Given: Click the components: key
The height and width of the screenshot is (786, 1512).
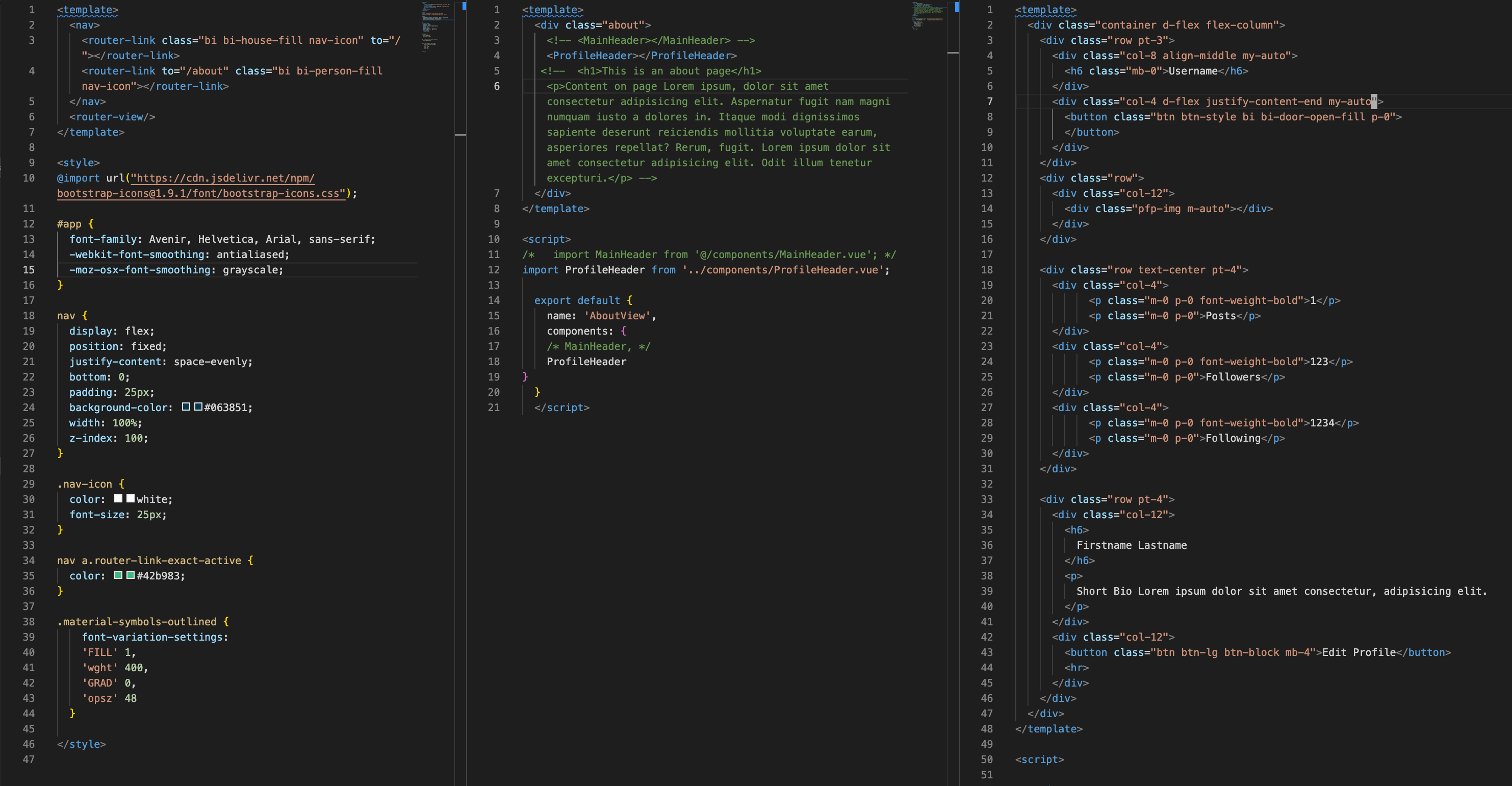Looking at the screenshot, I should (x=580, y=331).
